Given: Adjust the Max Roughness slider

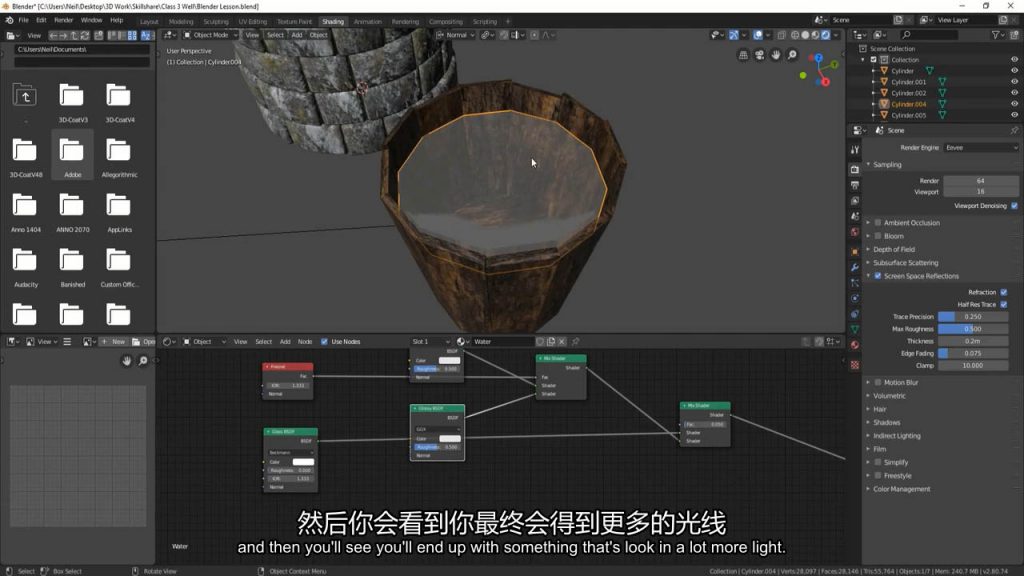Looking at the screenshot, I should 973,329.
